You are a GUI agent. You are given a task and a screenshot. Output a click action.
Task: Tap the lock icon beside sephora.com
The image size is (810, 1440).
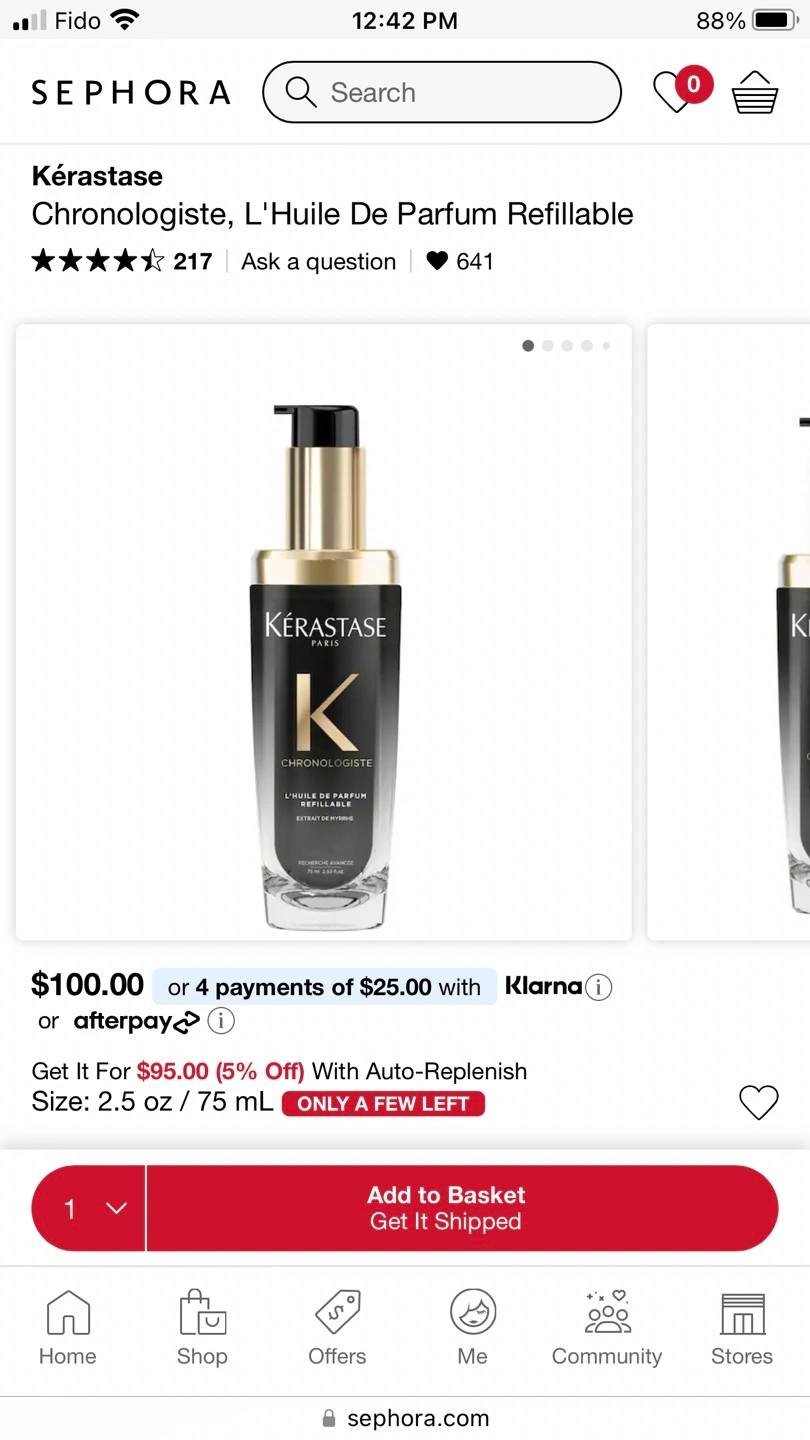[x=328, y=1419]
